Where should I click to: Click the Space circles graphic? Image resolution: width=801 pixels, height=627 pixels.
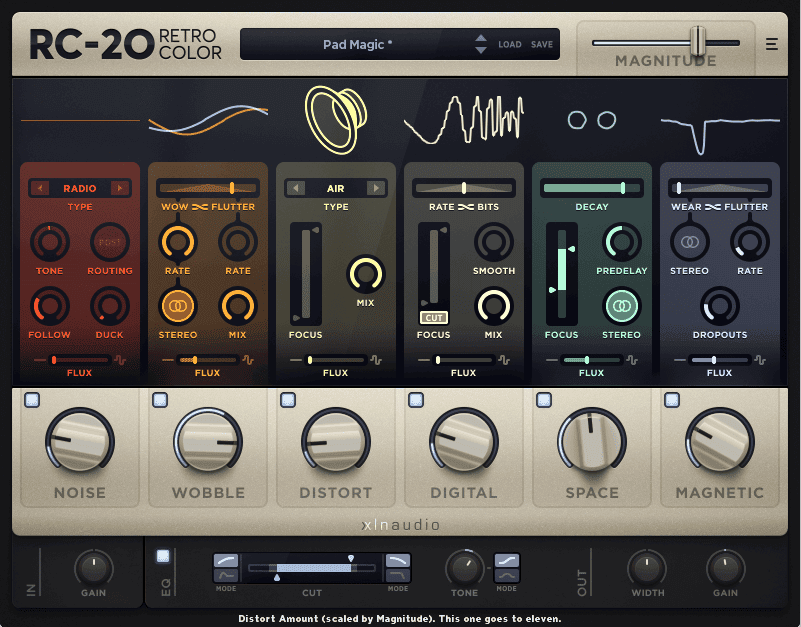[x=592, y=120]
